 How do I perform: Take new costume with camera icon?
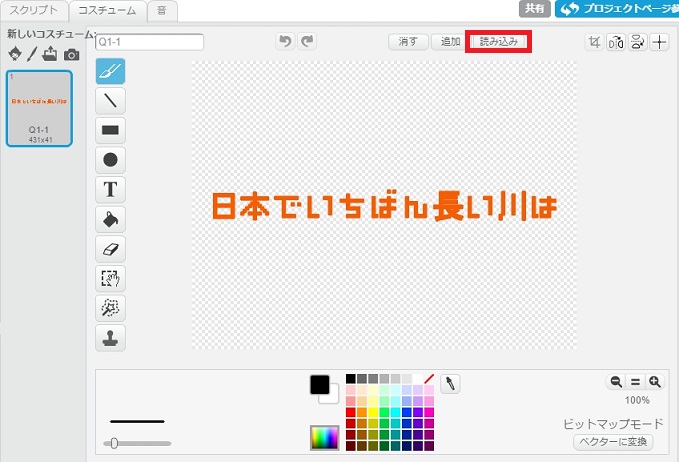click(71, 55)
